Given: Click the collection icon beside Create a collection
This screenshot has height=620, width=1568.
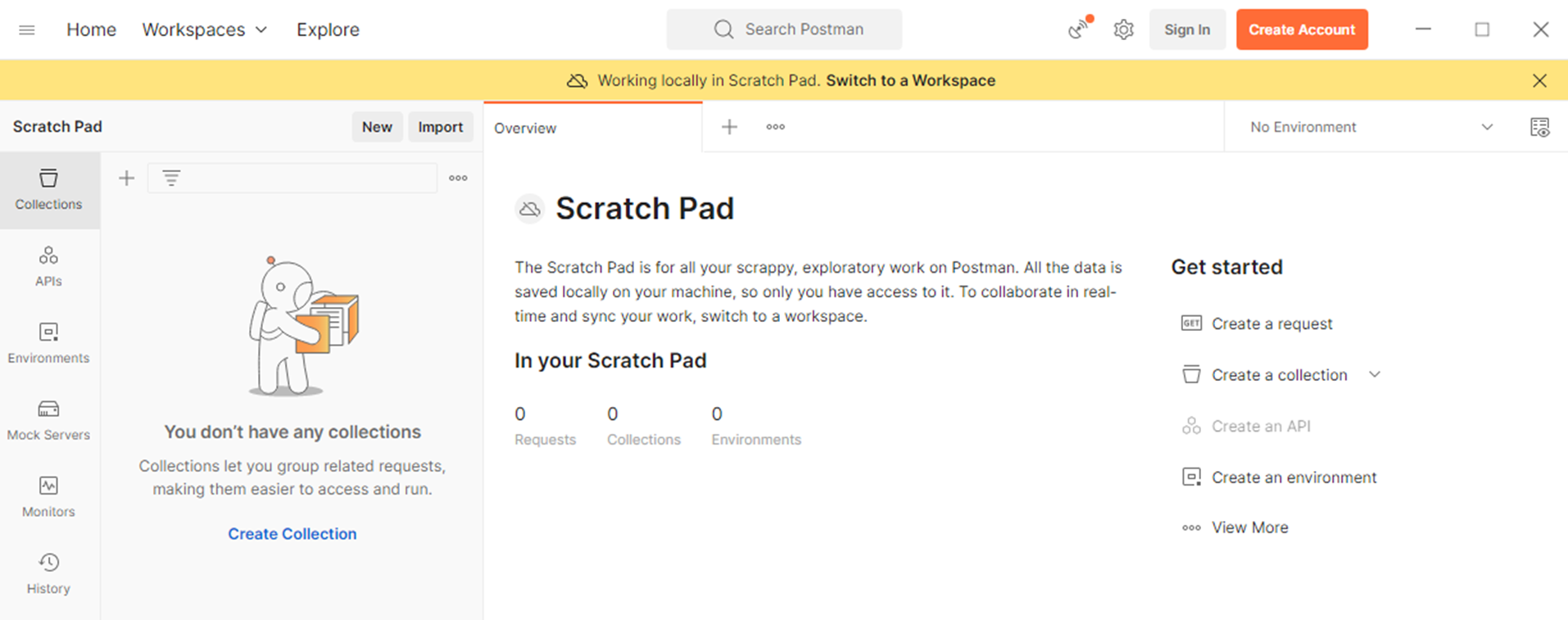Looking at the screenshot, I should coord(1191,374).
